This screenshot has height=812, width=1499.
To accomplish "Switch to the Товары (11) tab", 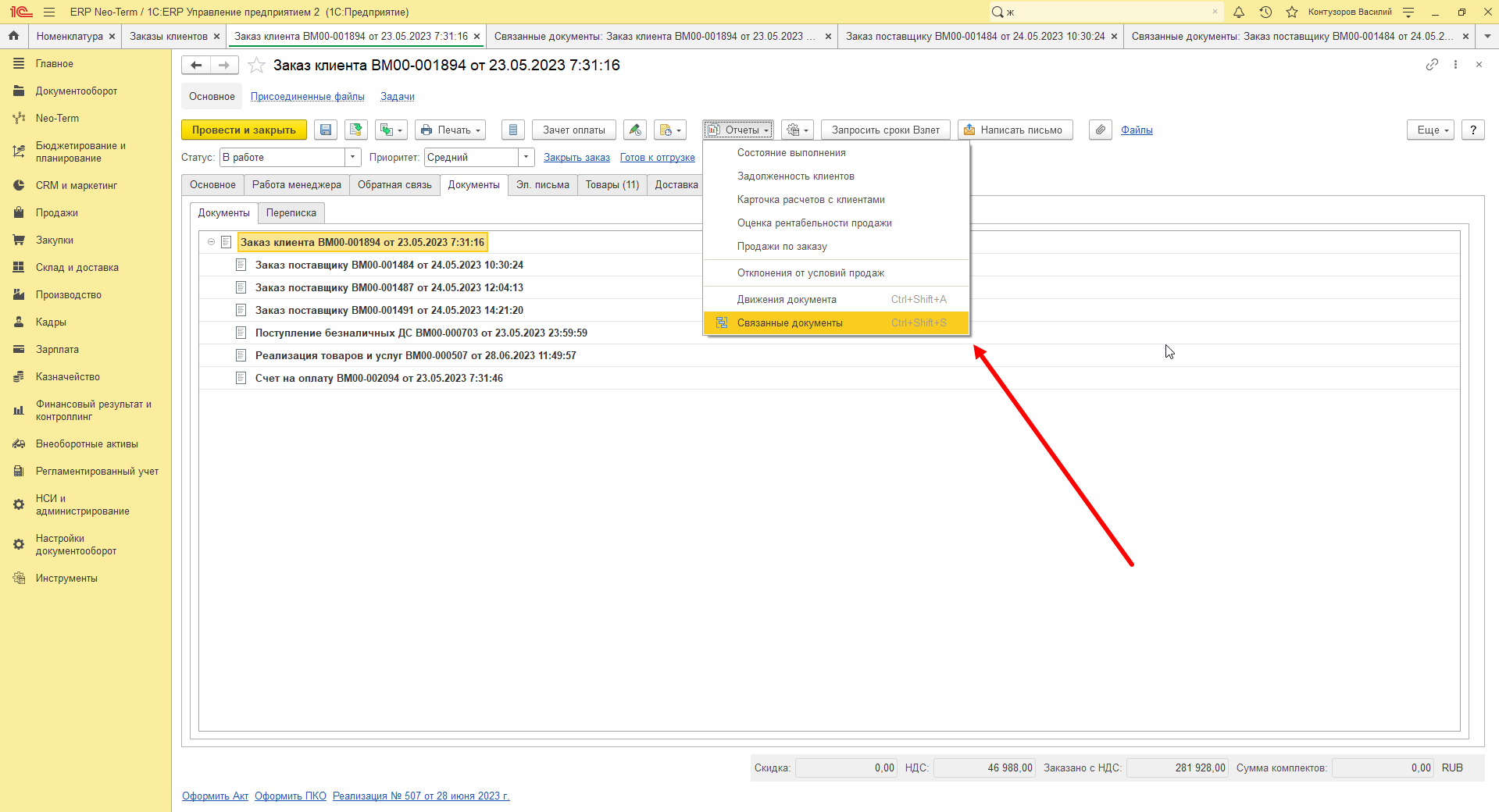I will click(x=612, y=185).
